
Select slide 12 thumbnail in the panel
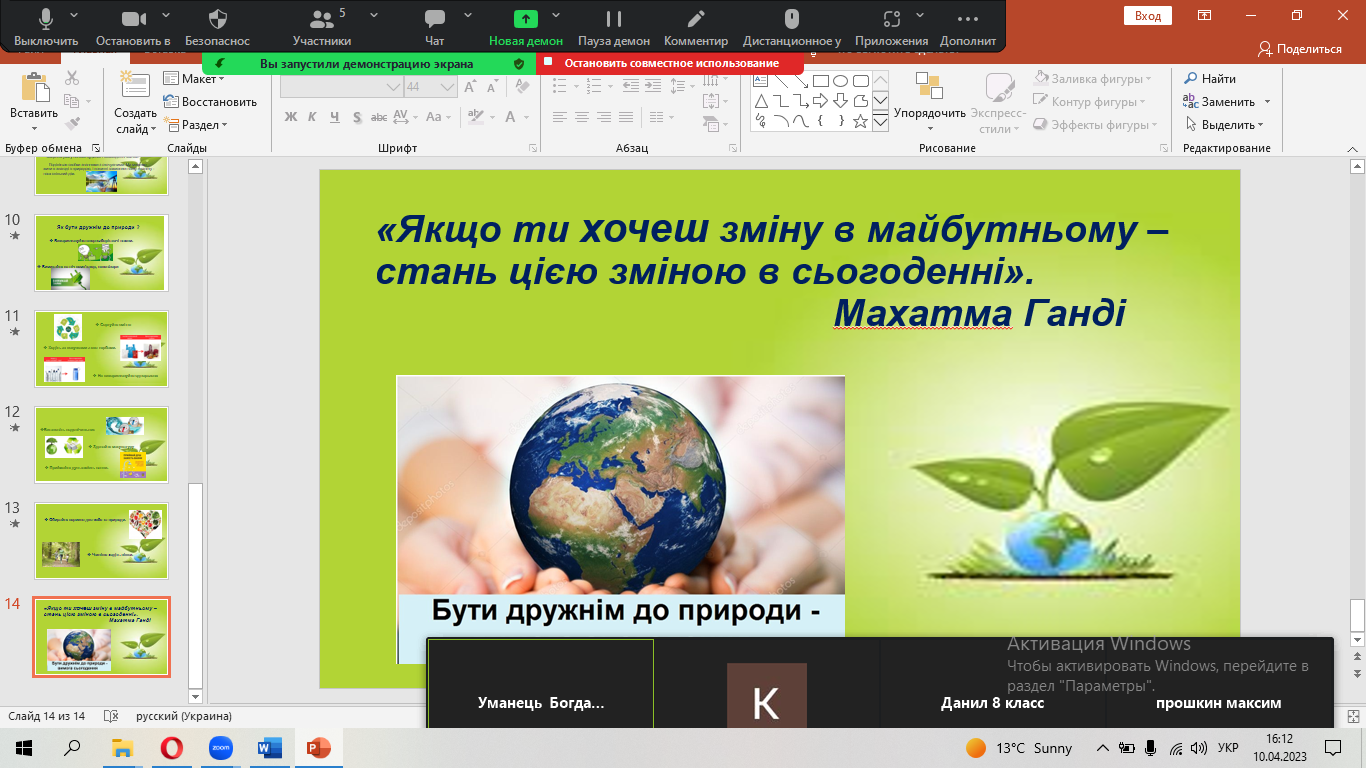(102, 444)
